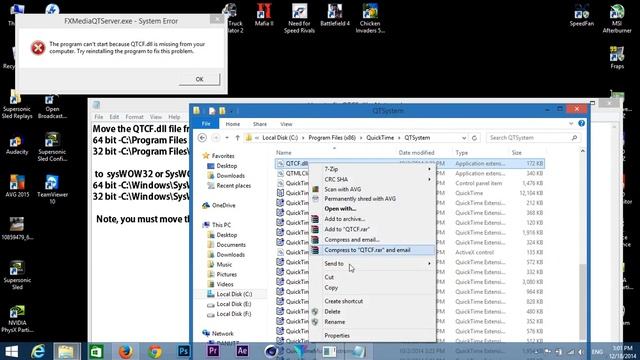Click OK in the System Error dialog
Screen dimensions: 640x360
(199, 79)
